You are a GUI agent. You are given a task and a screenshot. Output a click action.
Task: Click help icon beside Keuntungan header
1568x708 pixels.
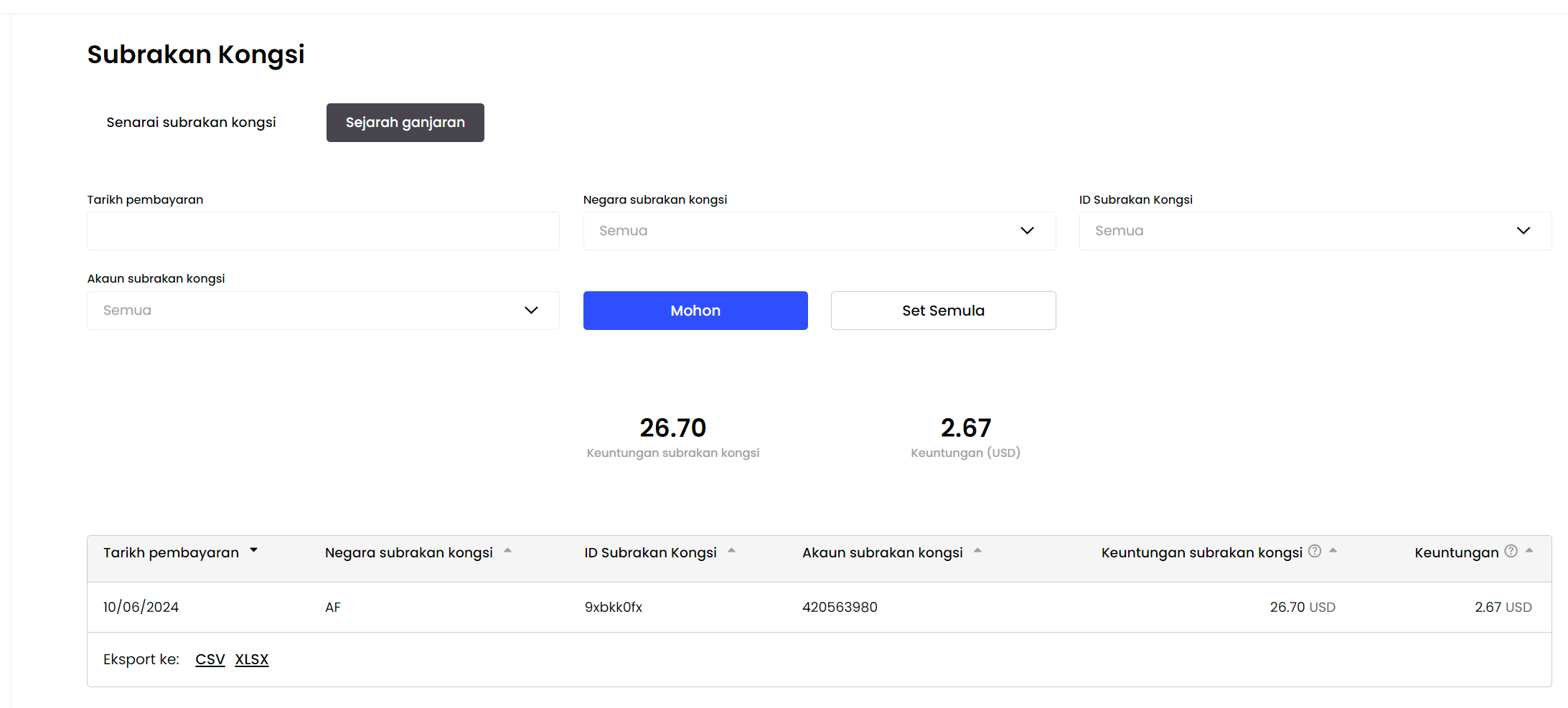click(x=1511, y=551)
